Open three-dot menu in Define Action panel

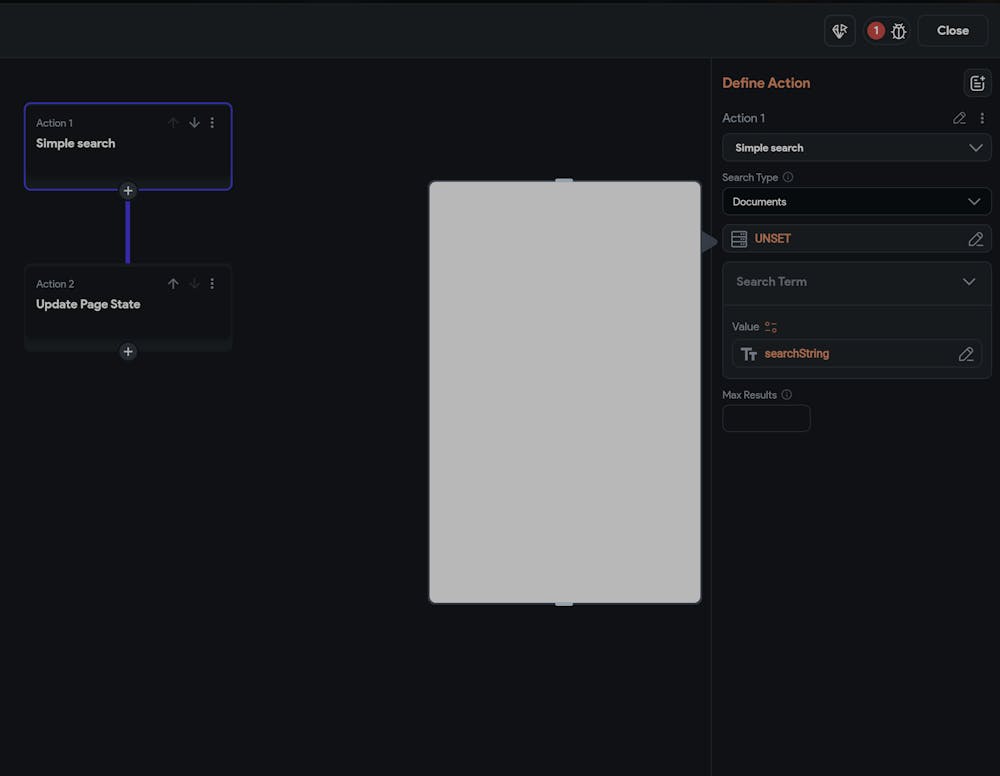982,118
